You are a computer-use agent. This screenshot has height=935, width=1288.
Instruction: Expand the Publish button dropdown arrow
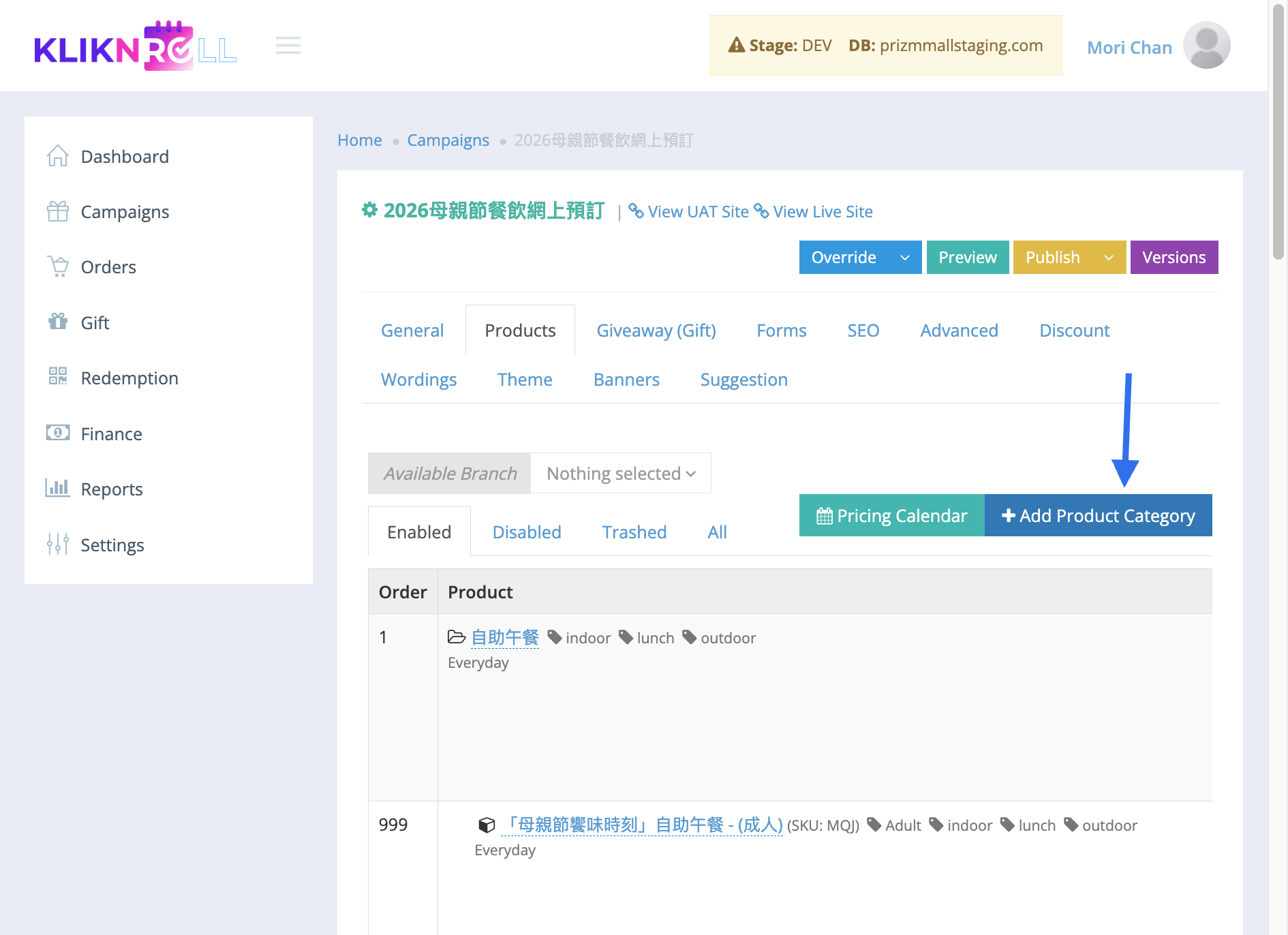[1109, 258]
